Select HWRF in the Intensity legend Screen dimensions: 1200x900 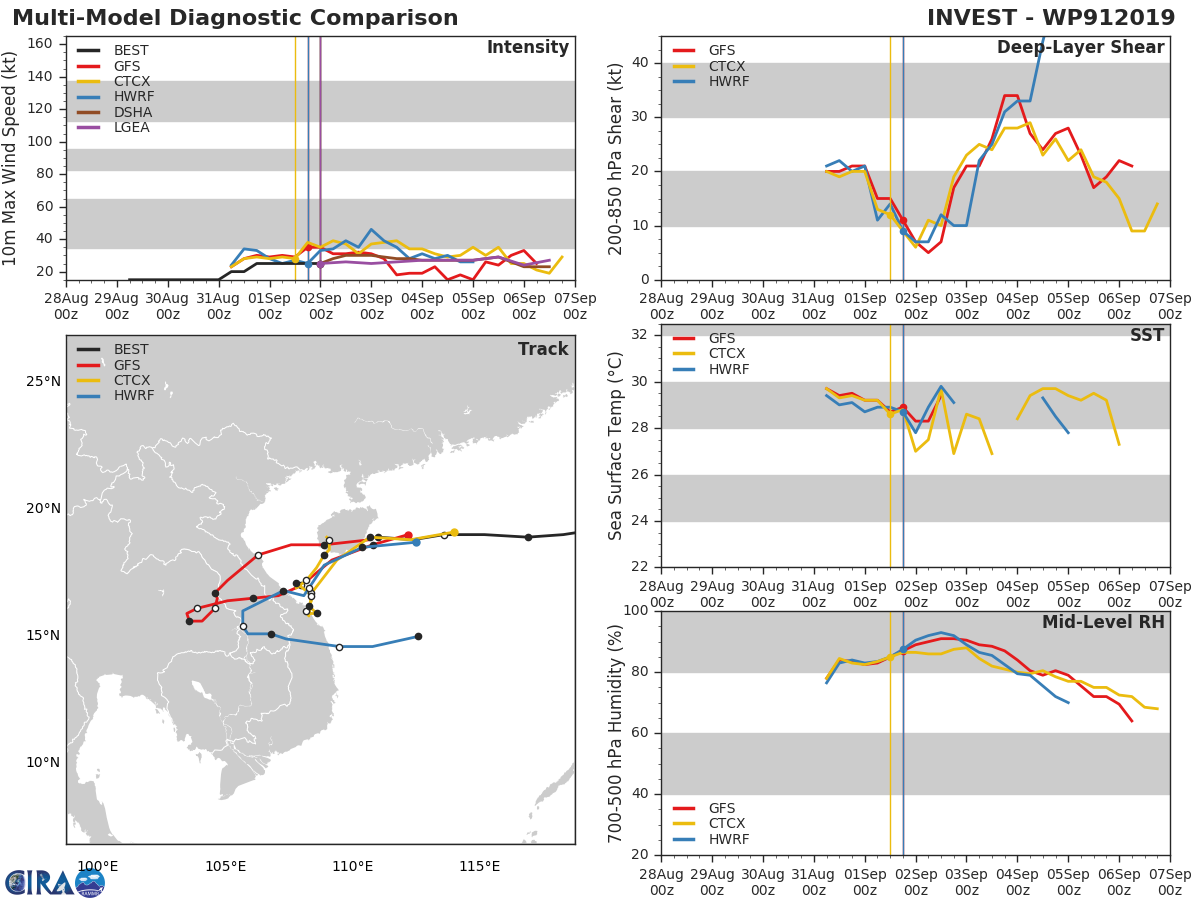click(116, 96)
